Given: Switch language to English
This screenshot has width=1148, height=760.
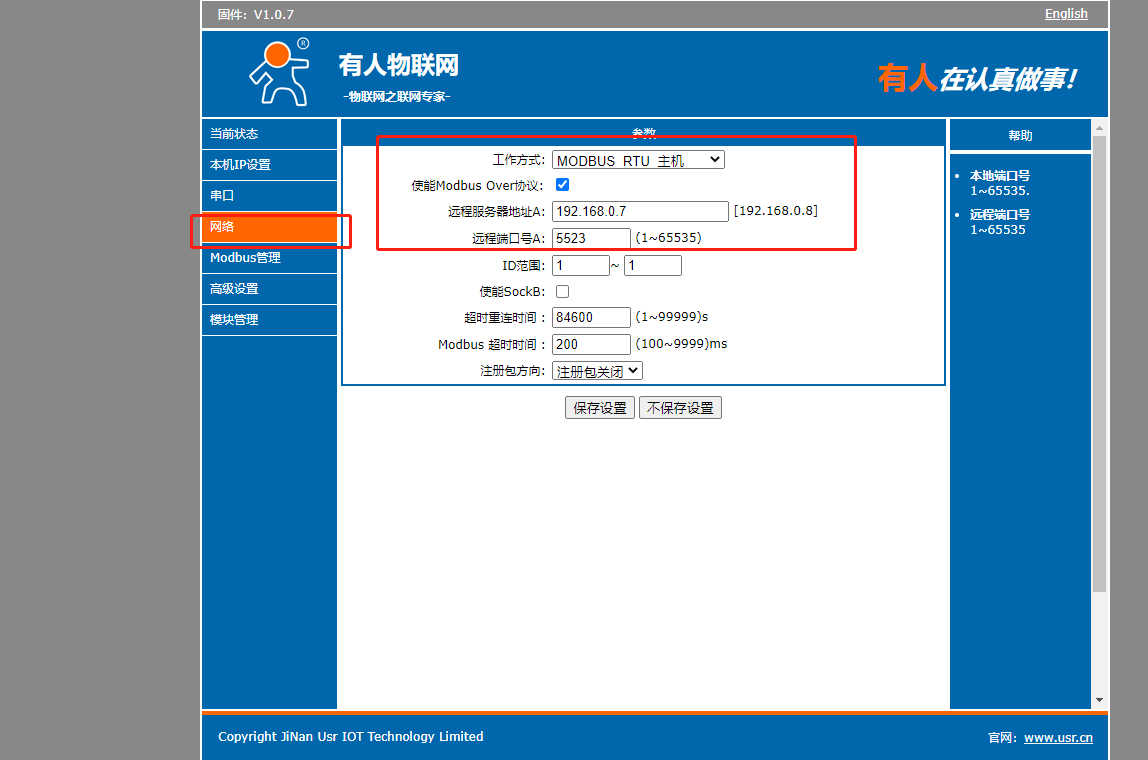Looking at the screenshot, I should coord(1066,14).
